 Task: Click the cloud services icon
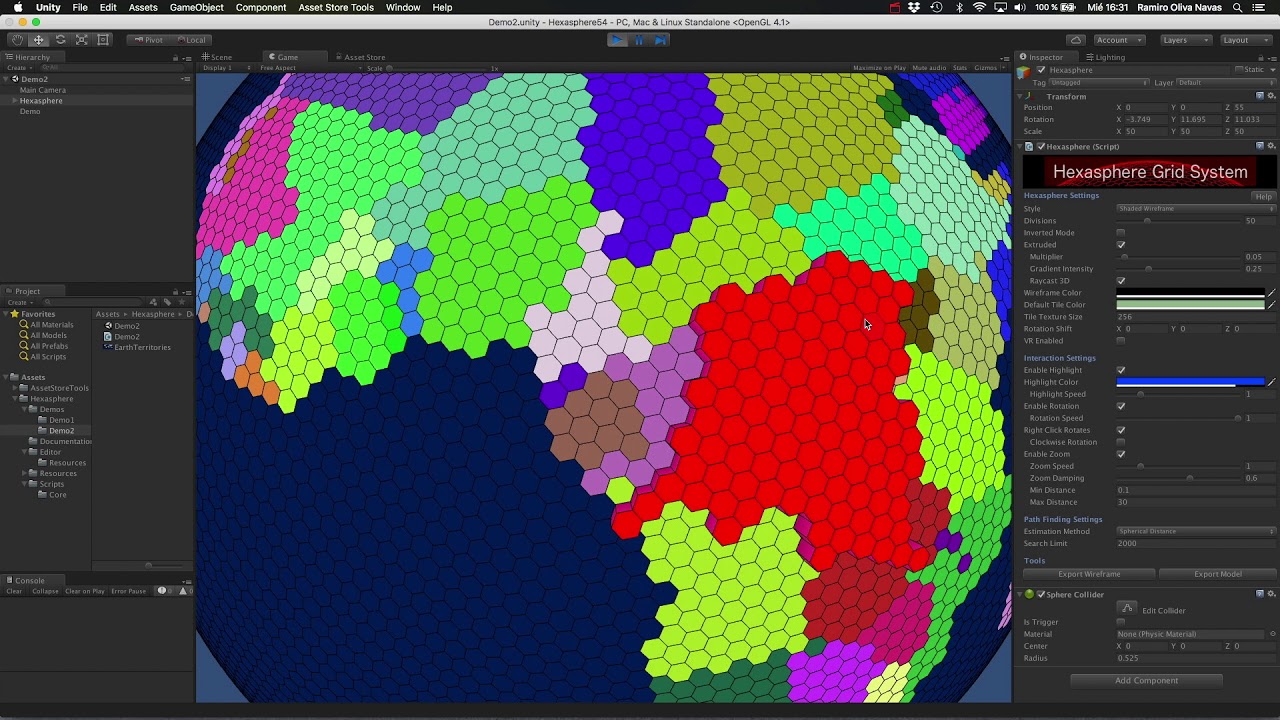click(x=1075, y=40)
